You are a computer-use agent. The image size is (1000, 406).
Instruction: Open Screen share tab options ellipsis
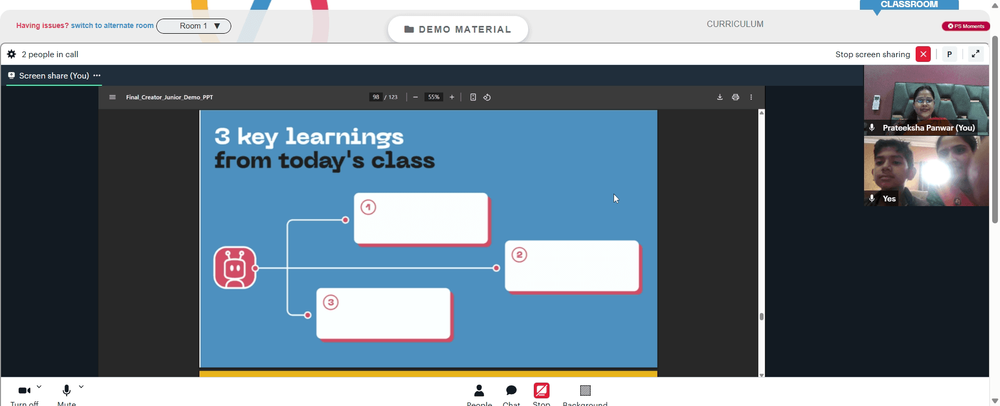[x=97, y=75]
